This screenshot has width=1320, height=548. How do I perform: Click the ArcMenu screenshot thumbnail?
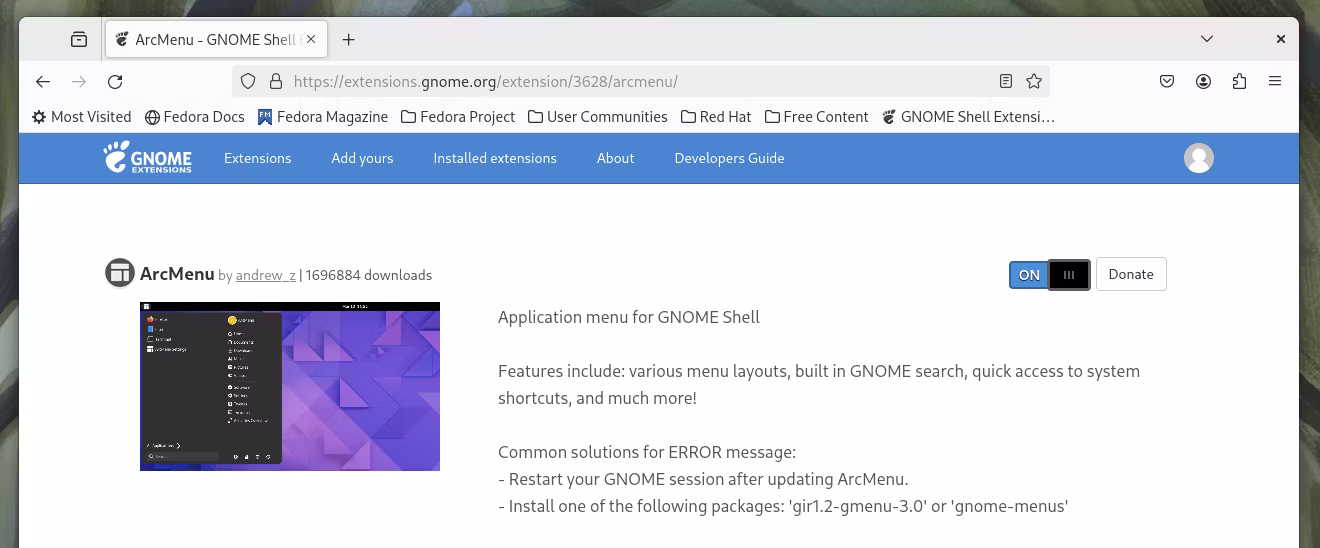tap(290, 386)
